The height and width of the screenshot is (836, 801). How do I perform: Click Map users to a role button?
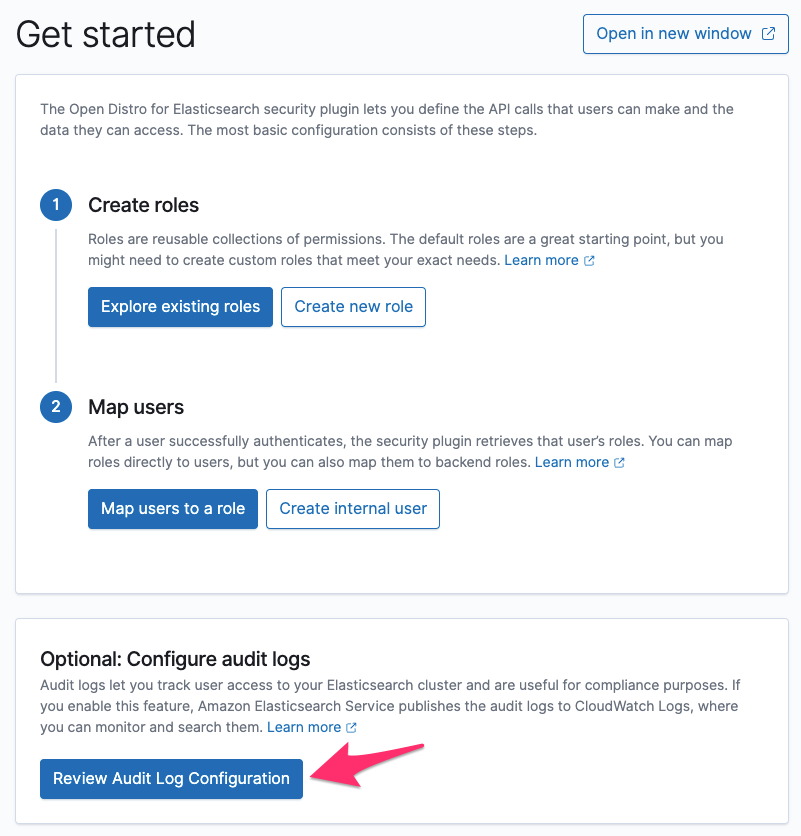pos(173,509)
